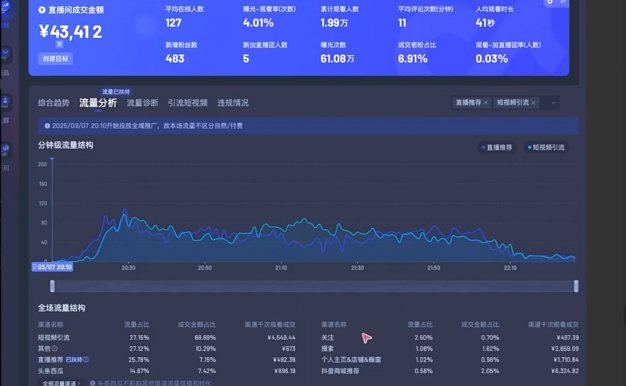626x386 pixels.
Task: Click the 曝光-观看率 value 4.01%
Action: (258, 23)
